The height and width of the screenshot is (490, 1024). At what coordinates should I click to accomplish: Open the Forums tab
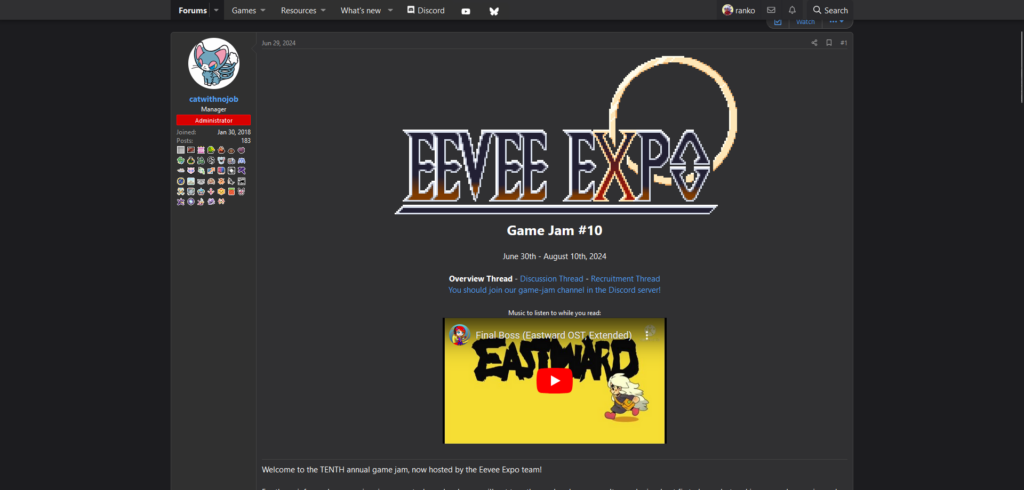pos(193,10)
